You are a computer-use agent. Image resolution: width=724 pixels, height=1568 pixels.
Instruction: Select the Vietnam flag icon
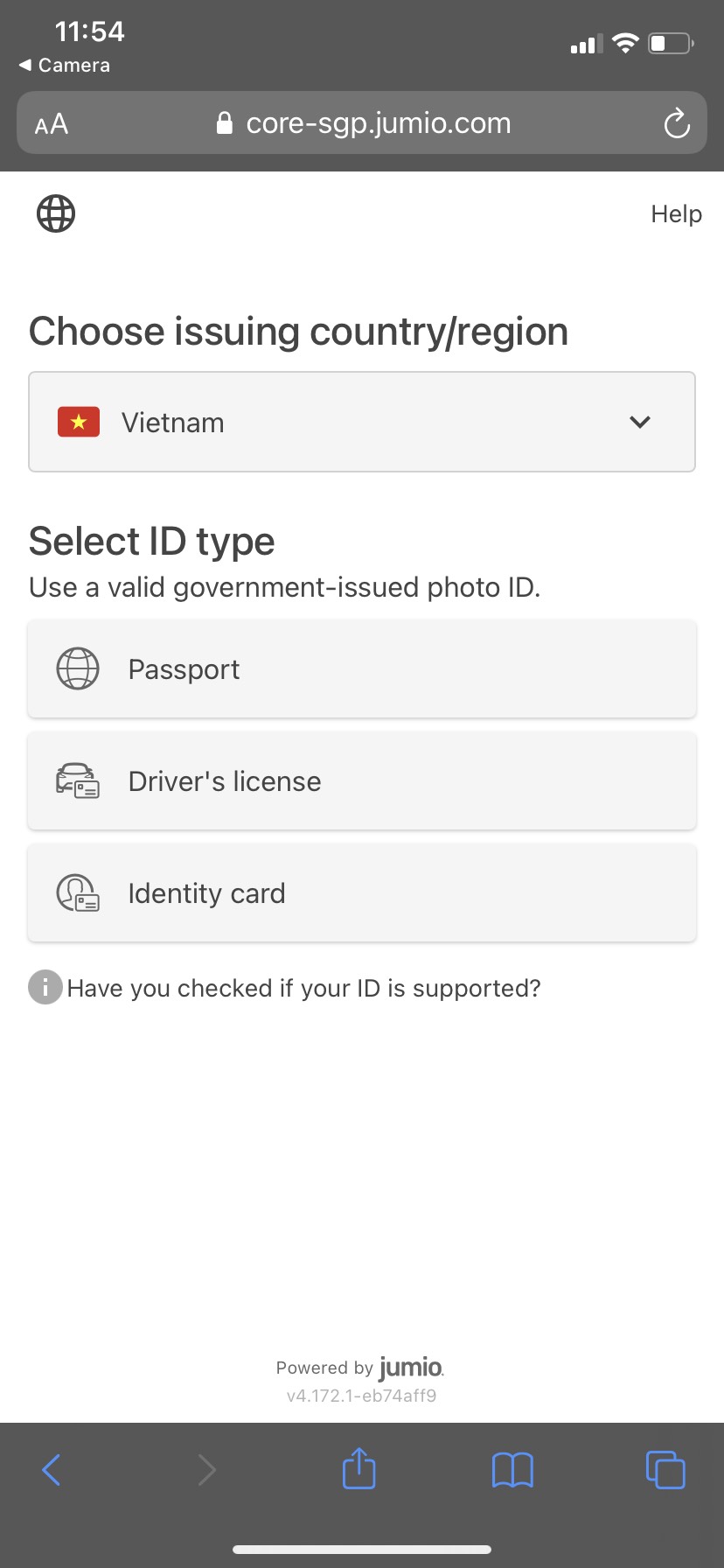tap(79, 423)
